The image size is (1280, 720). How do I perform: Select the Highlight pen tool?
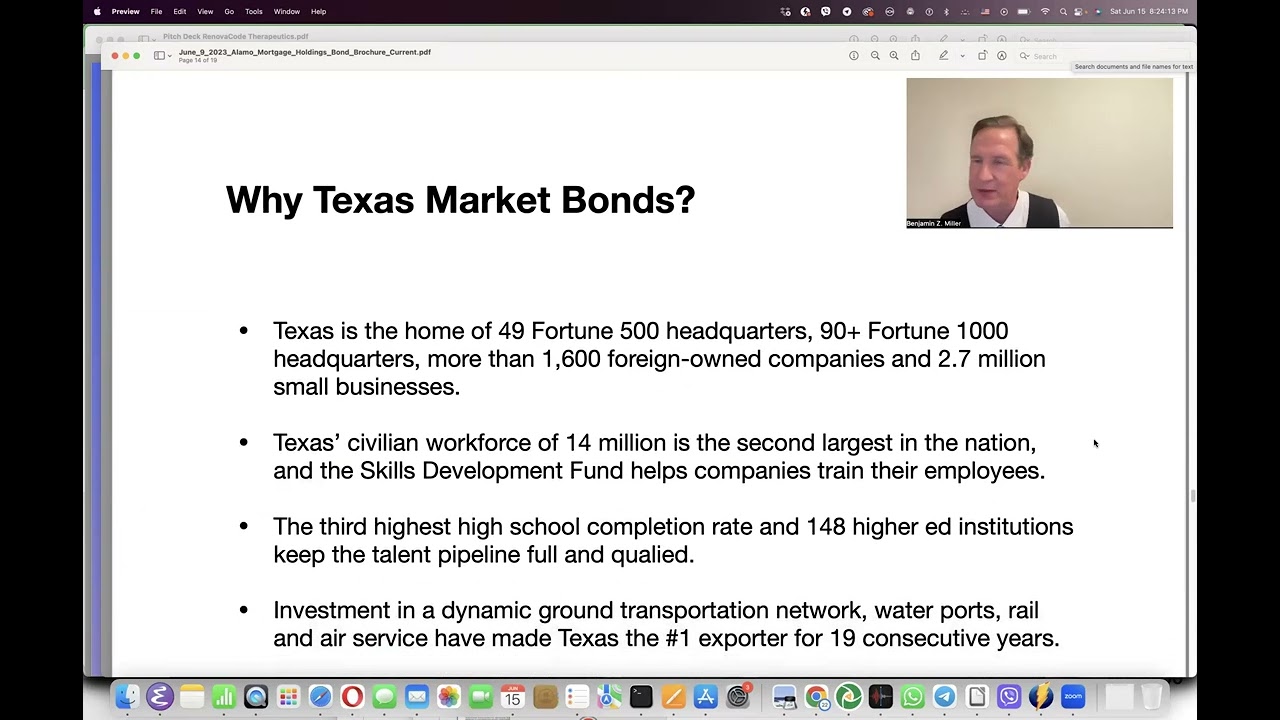click(x=943, y=56)
